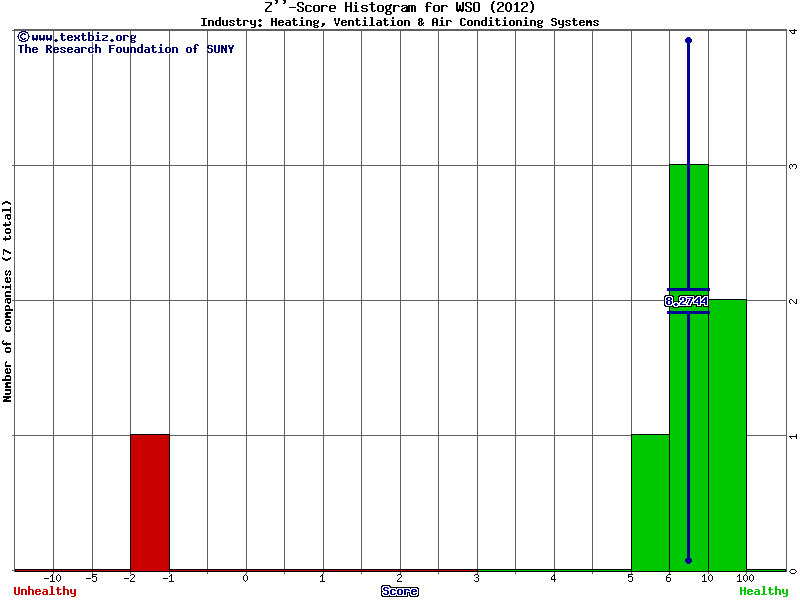Image resolution: width=800 pixels, height=600 pixels.
Task: Open the www.textbiz.org copyright link
Action: click(77, 37)
